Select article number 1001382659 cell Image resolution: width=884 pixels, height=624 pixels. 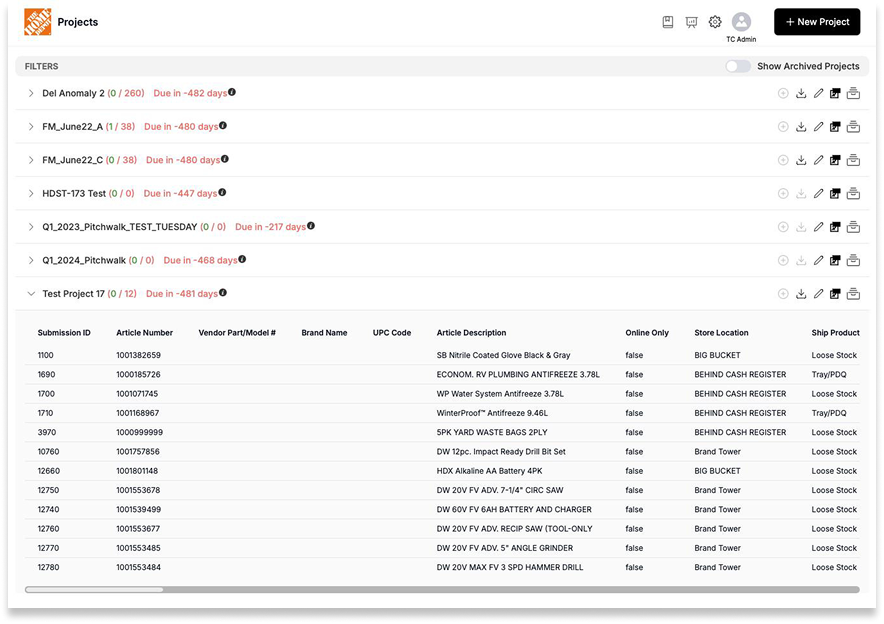pos(138,355)
